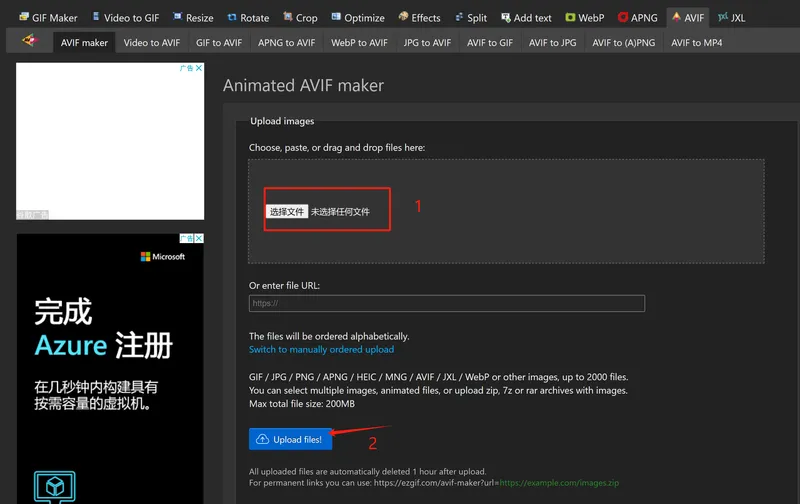This screenshot has width=800, height=504.
Task: Click the green WebP icon
Action: [x=570, y=18]
